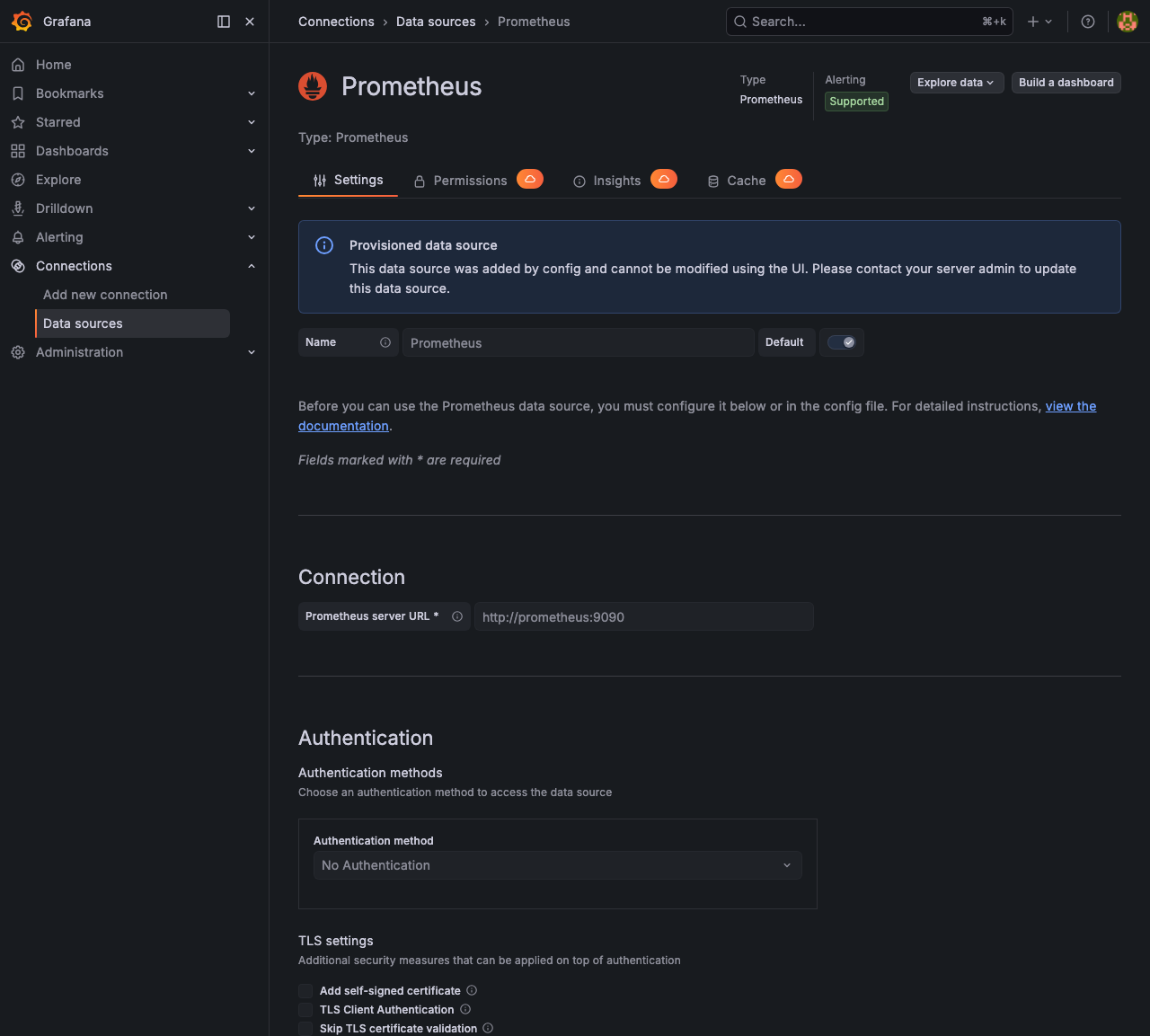Dock or undock the sidebar menu icon

tap(224, 22)
